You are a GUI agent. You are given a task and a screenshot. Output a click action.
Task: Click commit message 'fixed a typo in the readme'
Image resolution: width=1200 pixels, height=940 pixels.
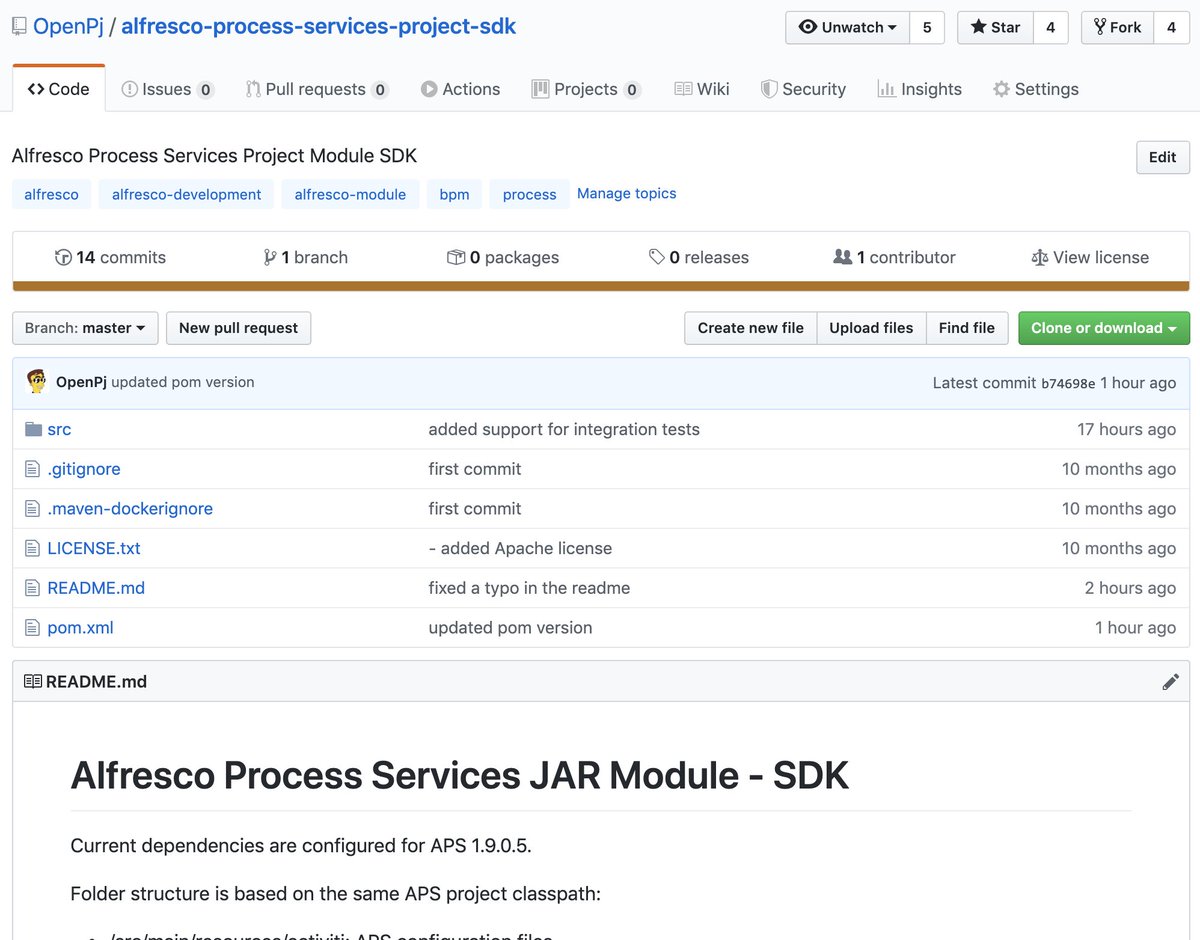tap(529, 588)
